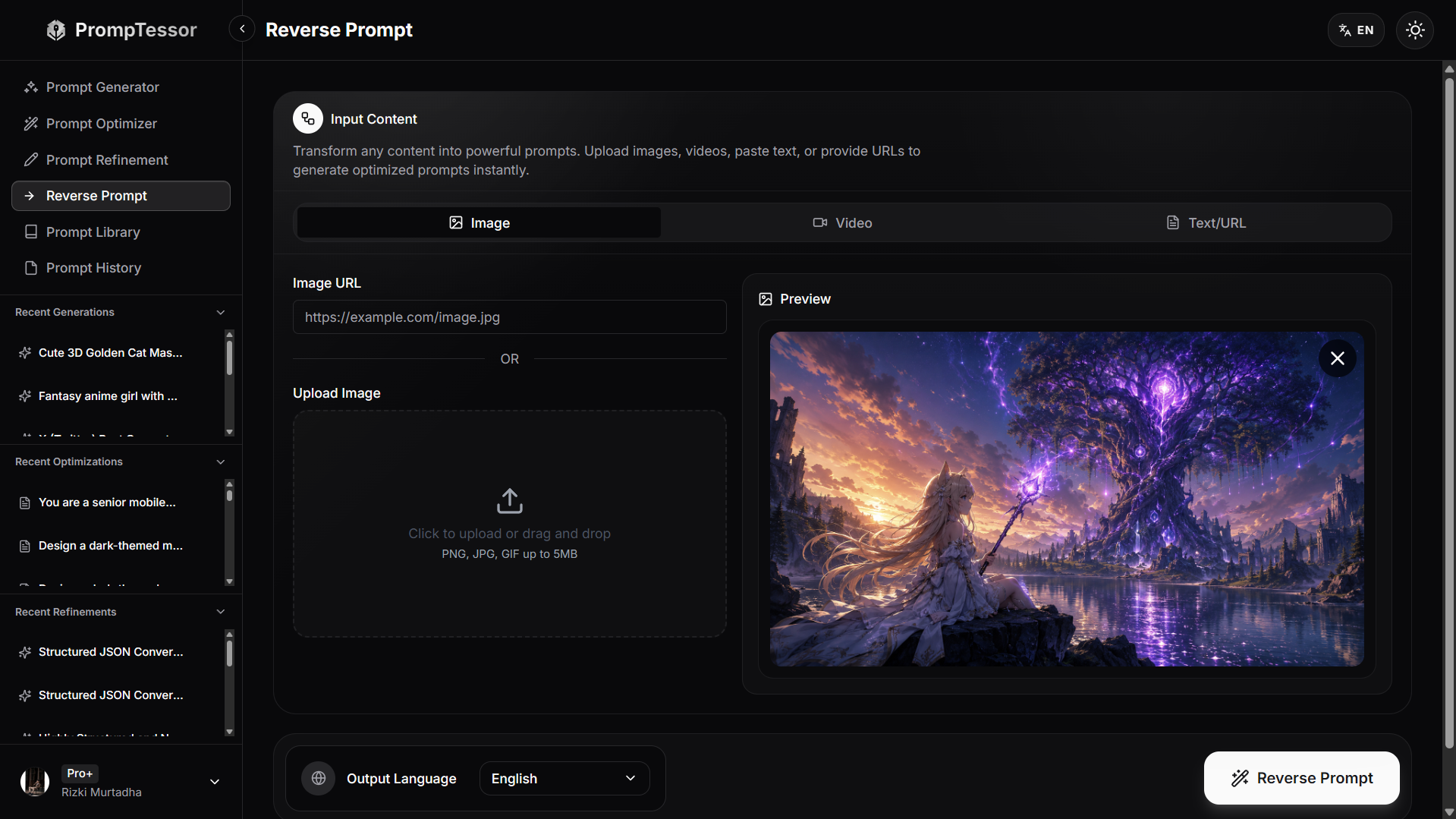Collapse the Recent Generations section
The width and height of the screenshot is (1456, 819).
[x=221, y=313]
